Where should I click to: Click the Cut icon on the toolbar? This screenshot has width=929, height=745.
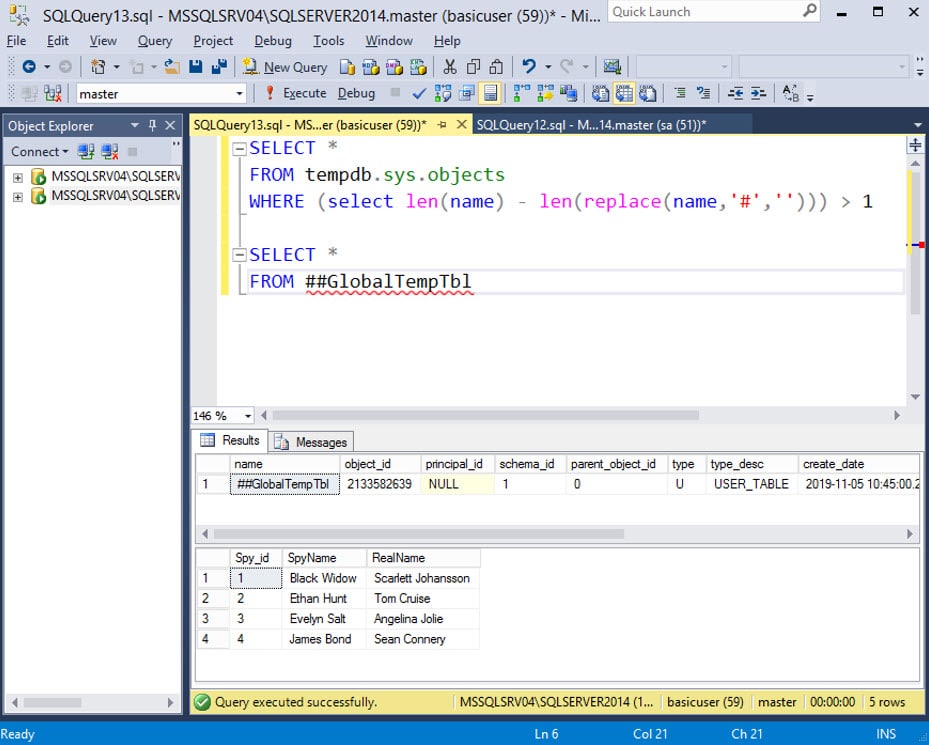pos(449,66)
